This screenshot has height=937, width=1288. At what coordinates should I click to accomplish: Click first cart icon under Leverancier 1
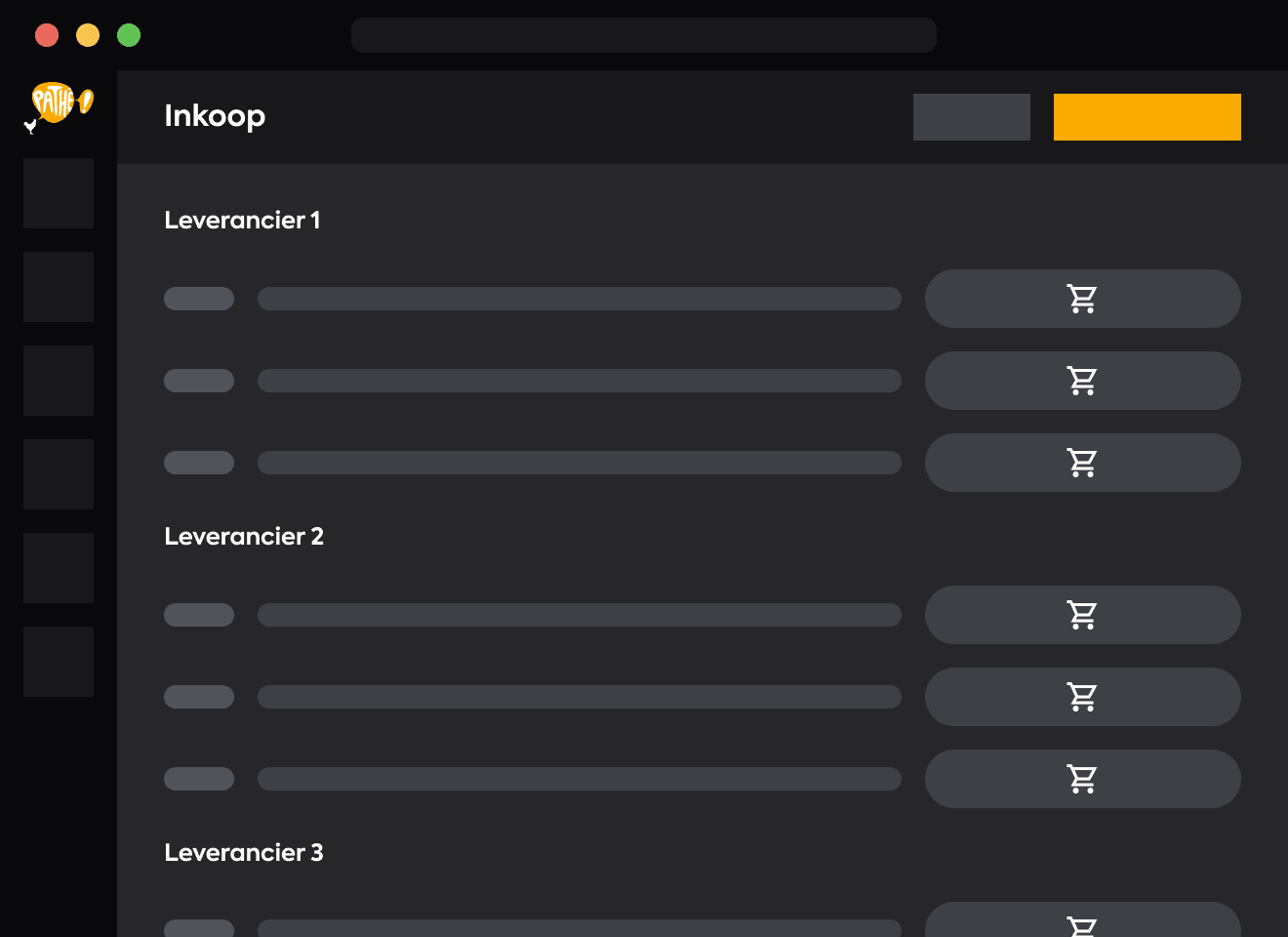point(1082,299)
